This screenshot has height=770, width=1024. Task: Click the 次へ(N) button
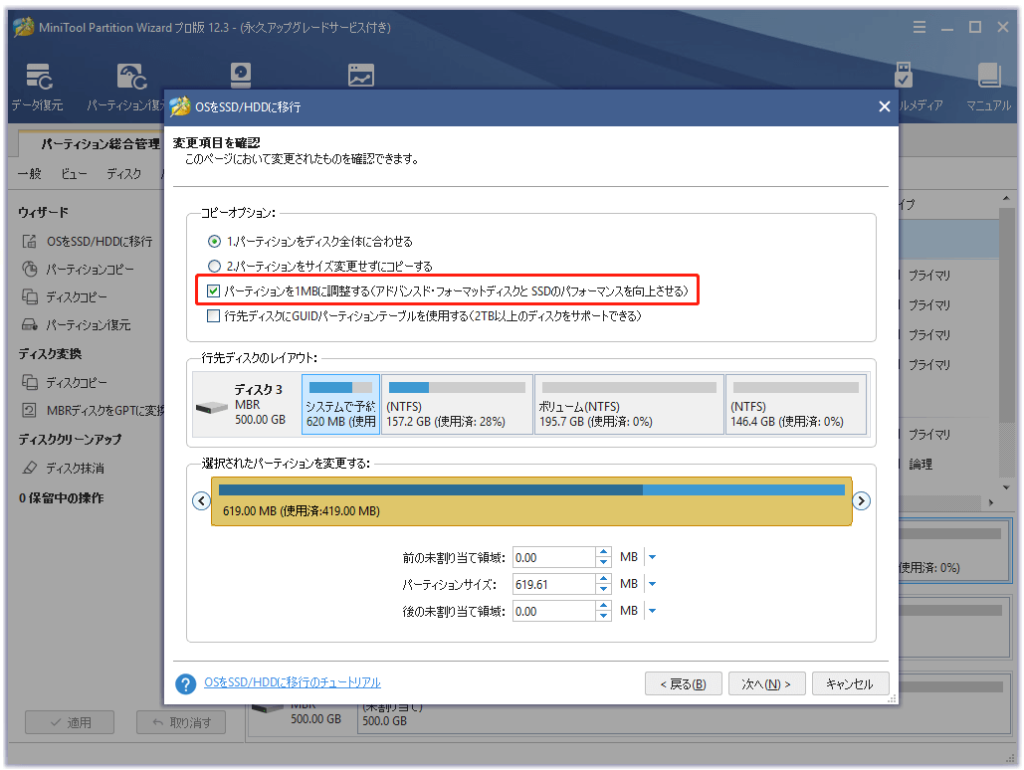click(766, 684)
